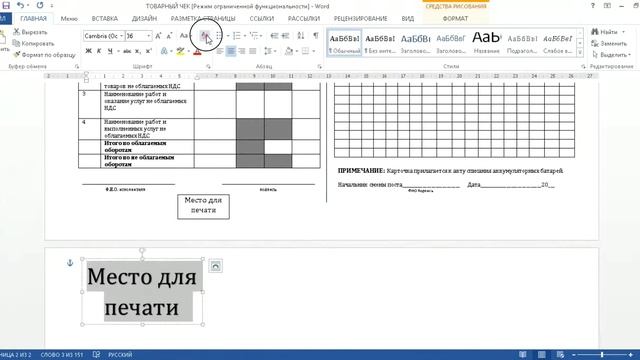Toggle italic formatting (К)

click(x=99, y=51)
